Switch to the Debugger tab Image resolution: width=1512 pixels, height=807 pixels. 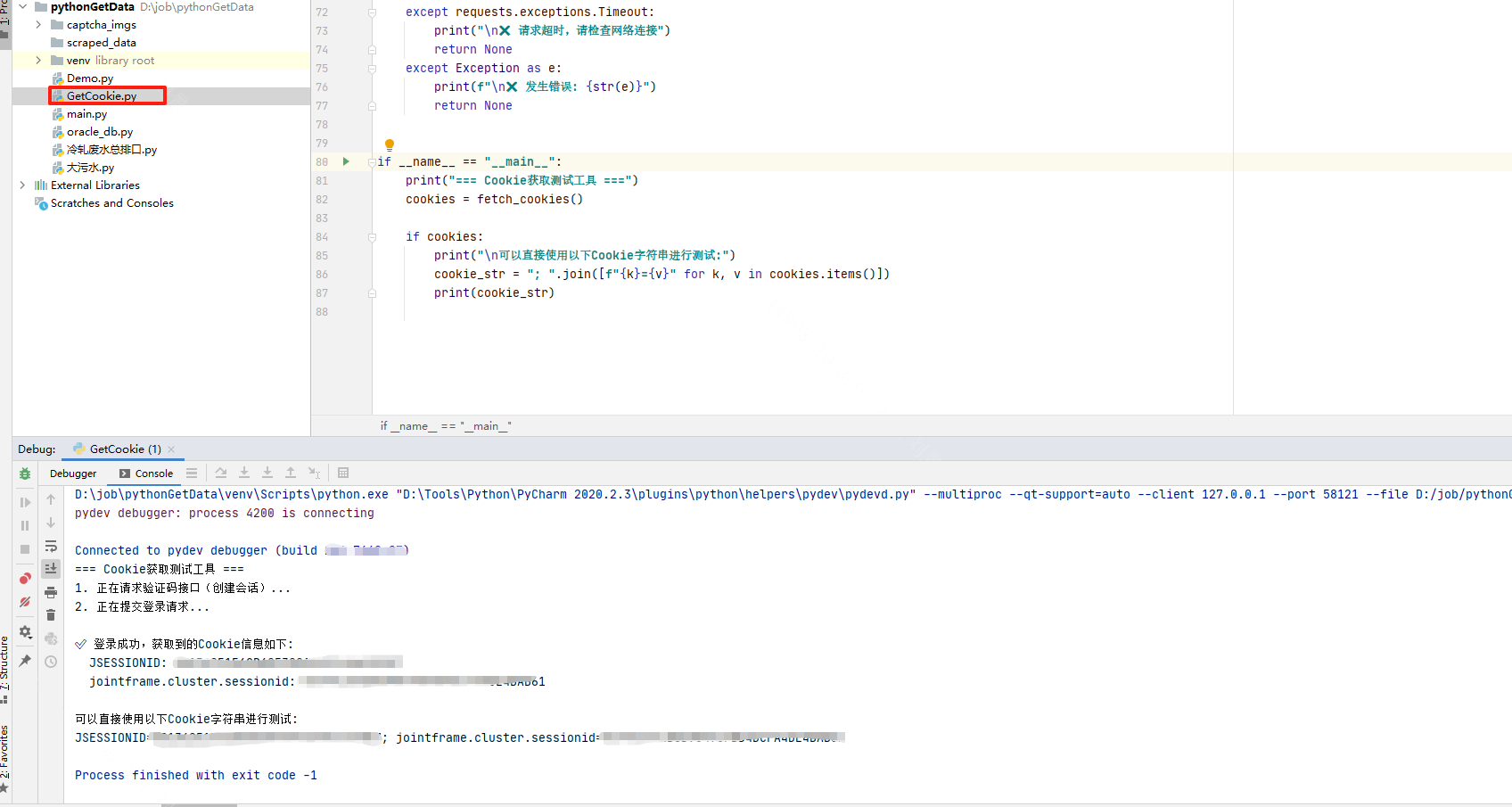(73, 473)
